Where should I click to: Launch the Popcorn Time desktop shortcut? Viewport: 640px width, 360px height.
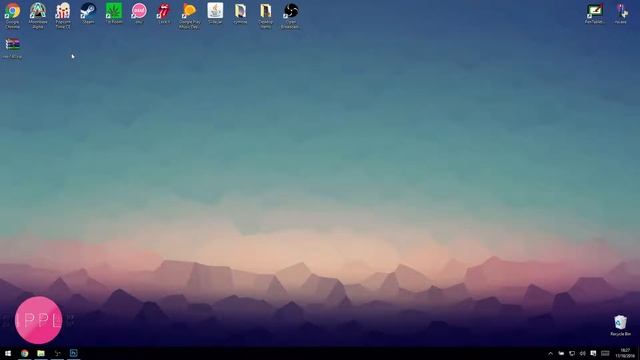(x=63, y=15)
